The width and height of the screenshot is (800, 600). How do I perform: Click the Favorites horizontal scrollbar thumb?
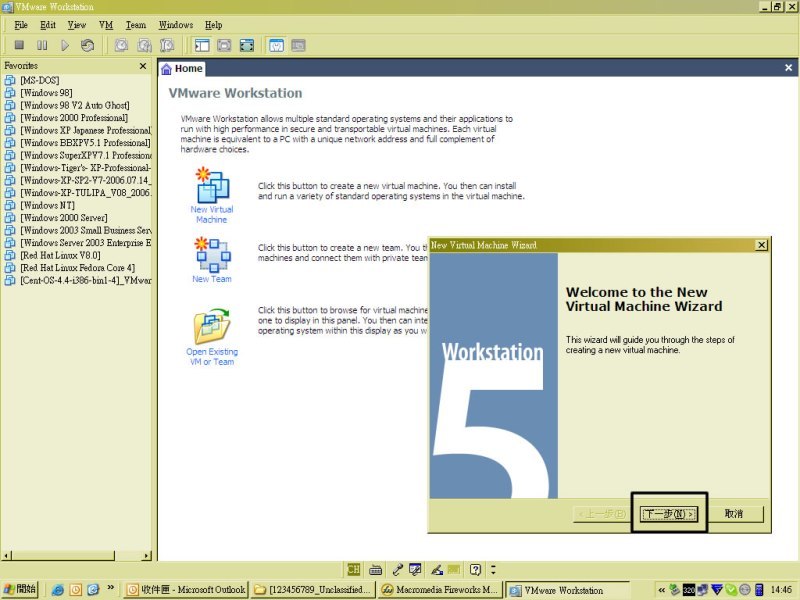63,556
